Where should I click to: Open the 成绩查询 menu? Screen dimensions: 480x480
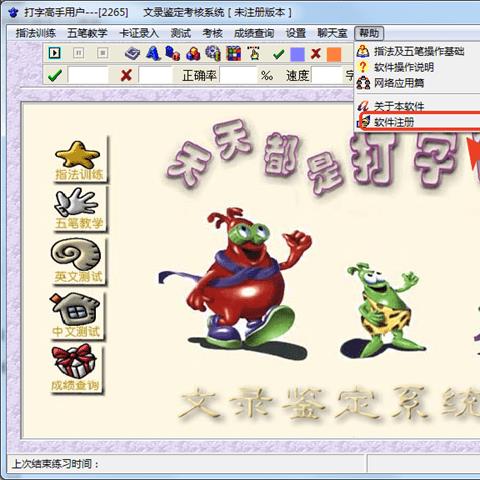click(x=254, y=33)
